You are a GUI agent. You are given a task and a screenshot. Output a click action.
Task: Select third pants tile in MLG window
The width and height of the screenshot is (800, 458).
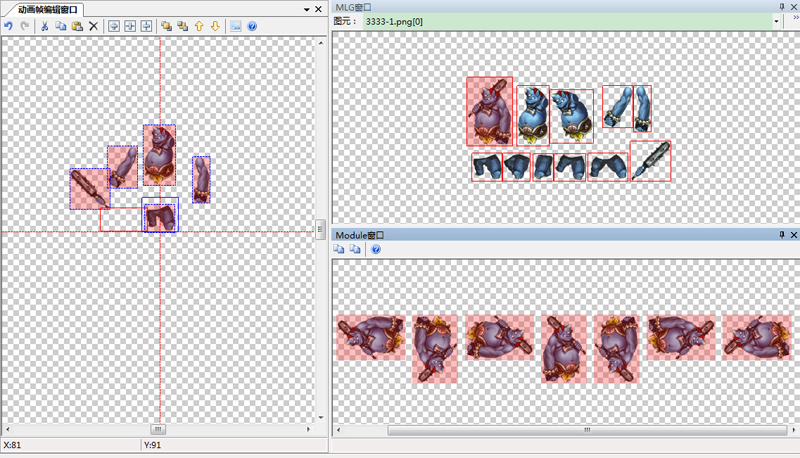tap(543, 167)
